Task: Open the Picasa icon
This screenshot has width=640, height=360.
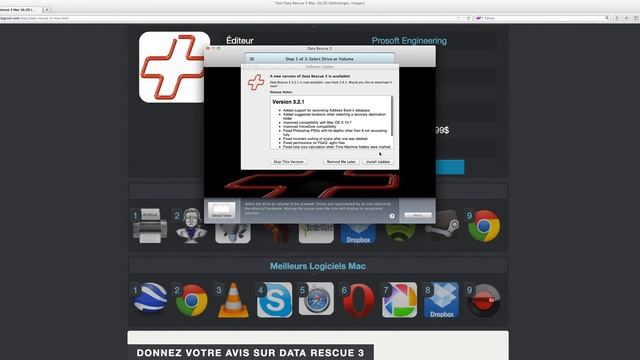Action: pos(400,300)
